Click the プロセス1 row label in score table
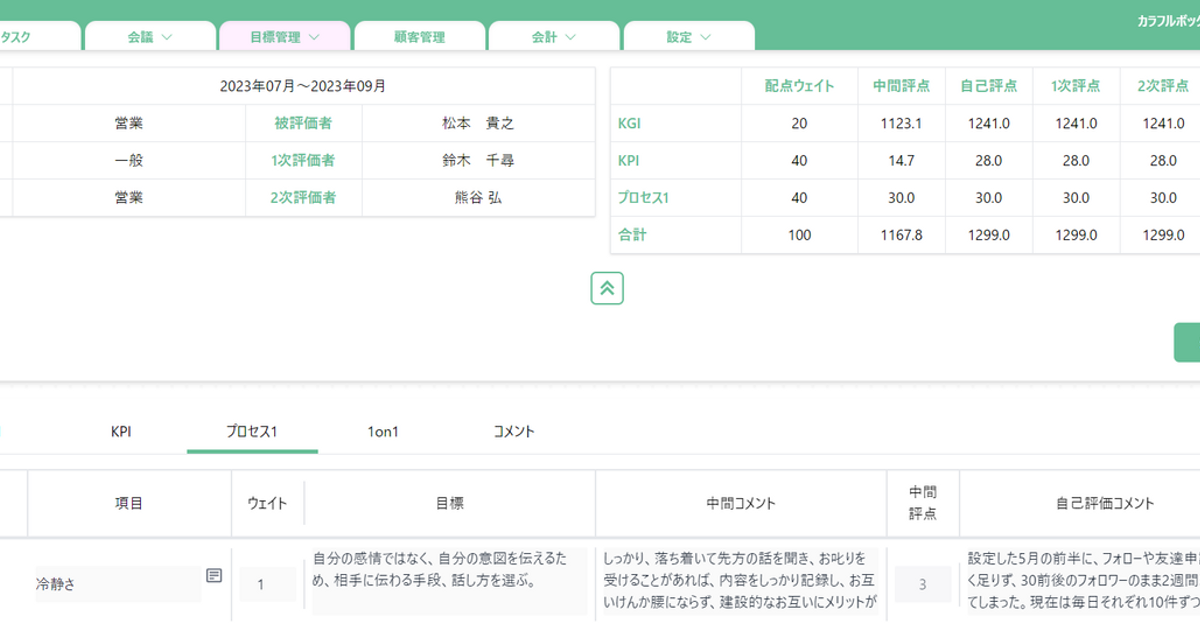The image size is (1200, 630). point(643,198)
